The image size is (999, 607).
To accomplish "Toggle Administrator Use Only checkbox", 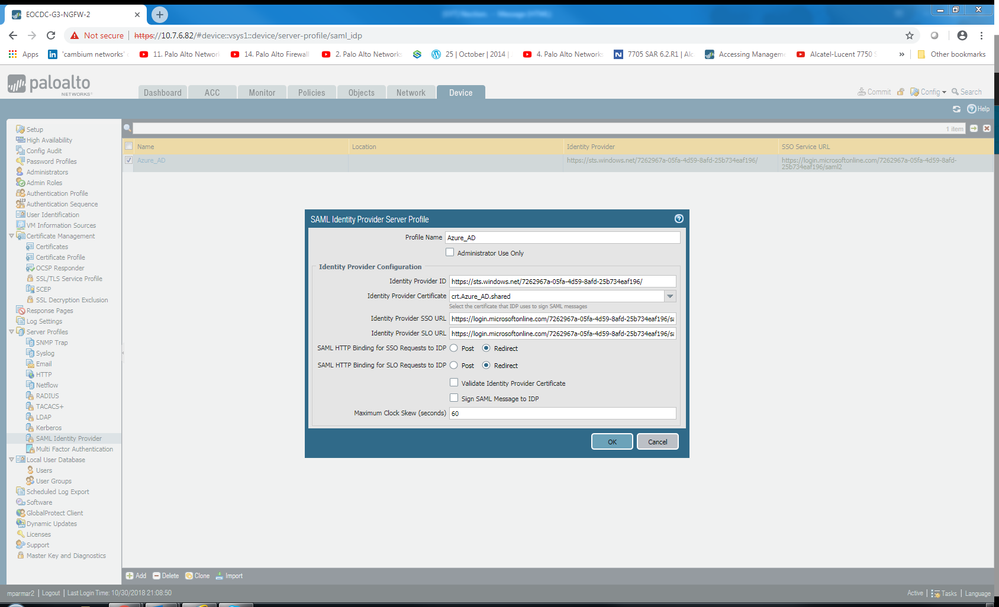I will pyautogui.click(x=450, y=252).
